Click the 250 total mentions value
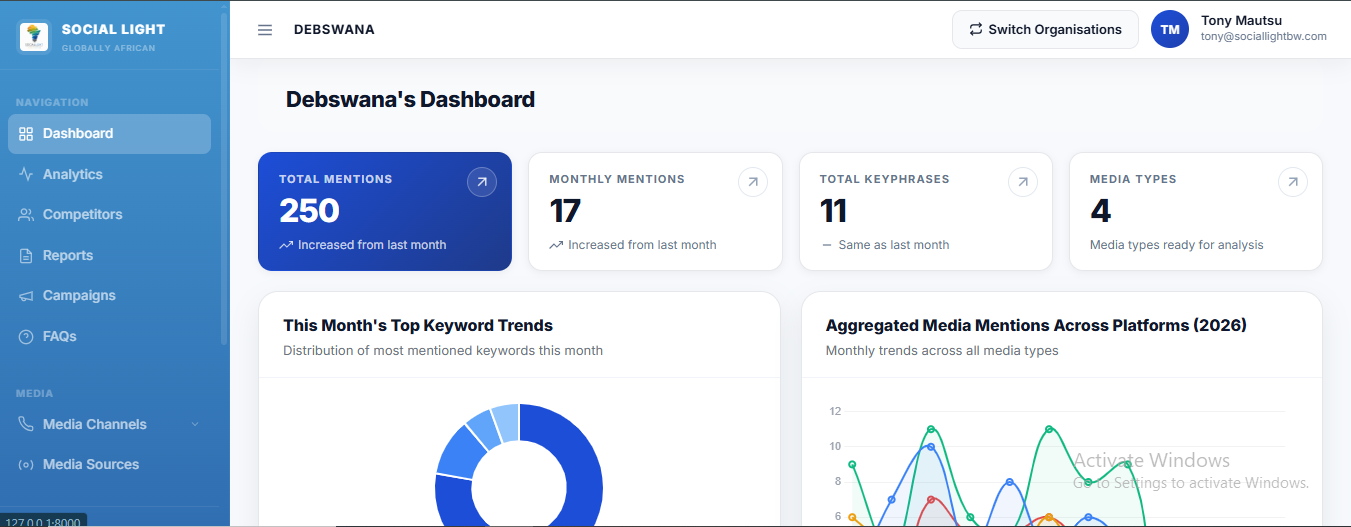 coord(309,211)
